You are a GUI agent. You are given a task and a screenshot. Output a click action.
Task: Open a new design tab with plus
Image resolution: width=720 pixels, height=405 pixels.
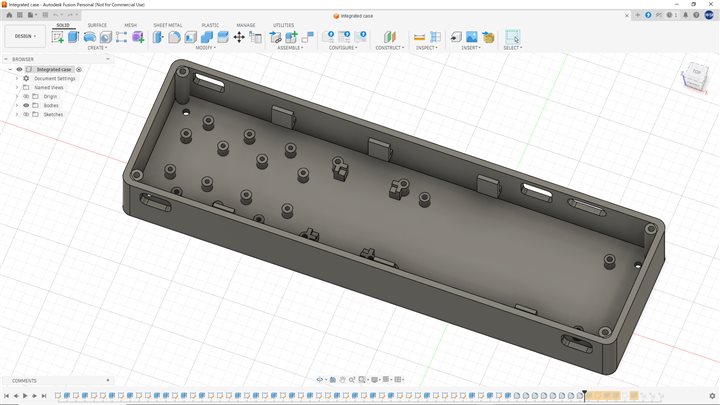(x=637, y=15)
